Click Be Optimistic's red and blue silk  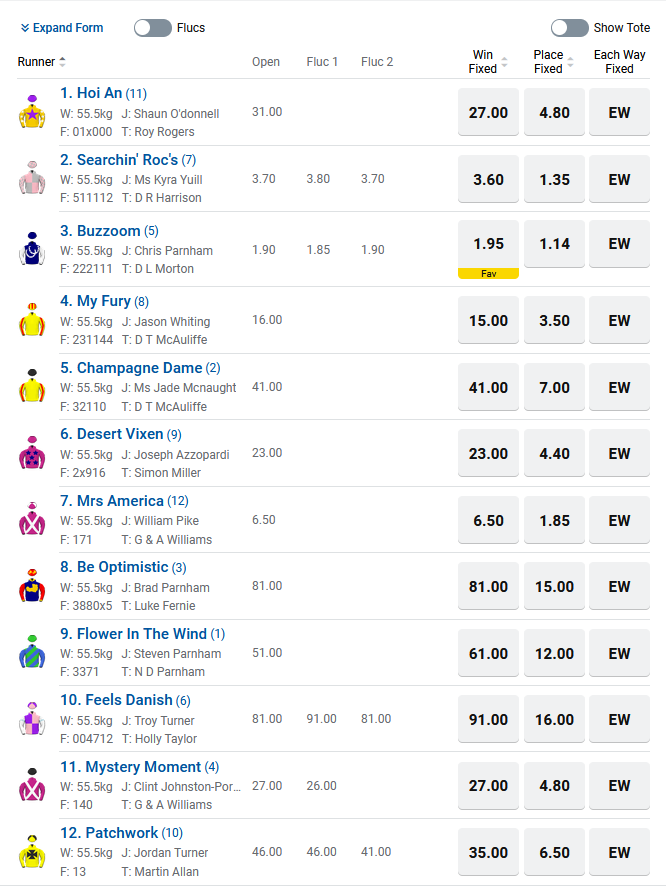pos(32,586)
